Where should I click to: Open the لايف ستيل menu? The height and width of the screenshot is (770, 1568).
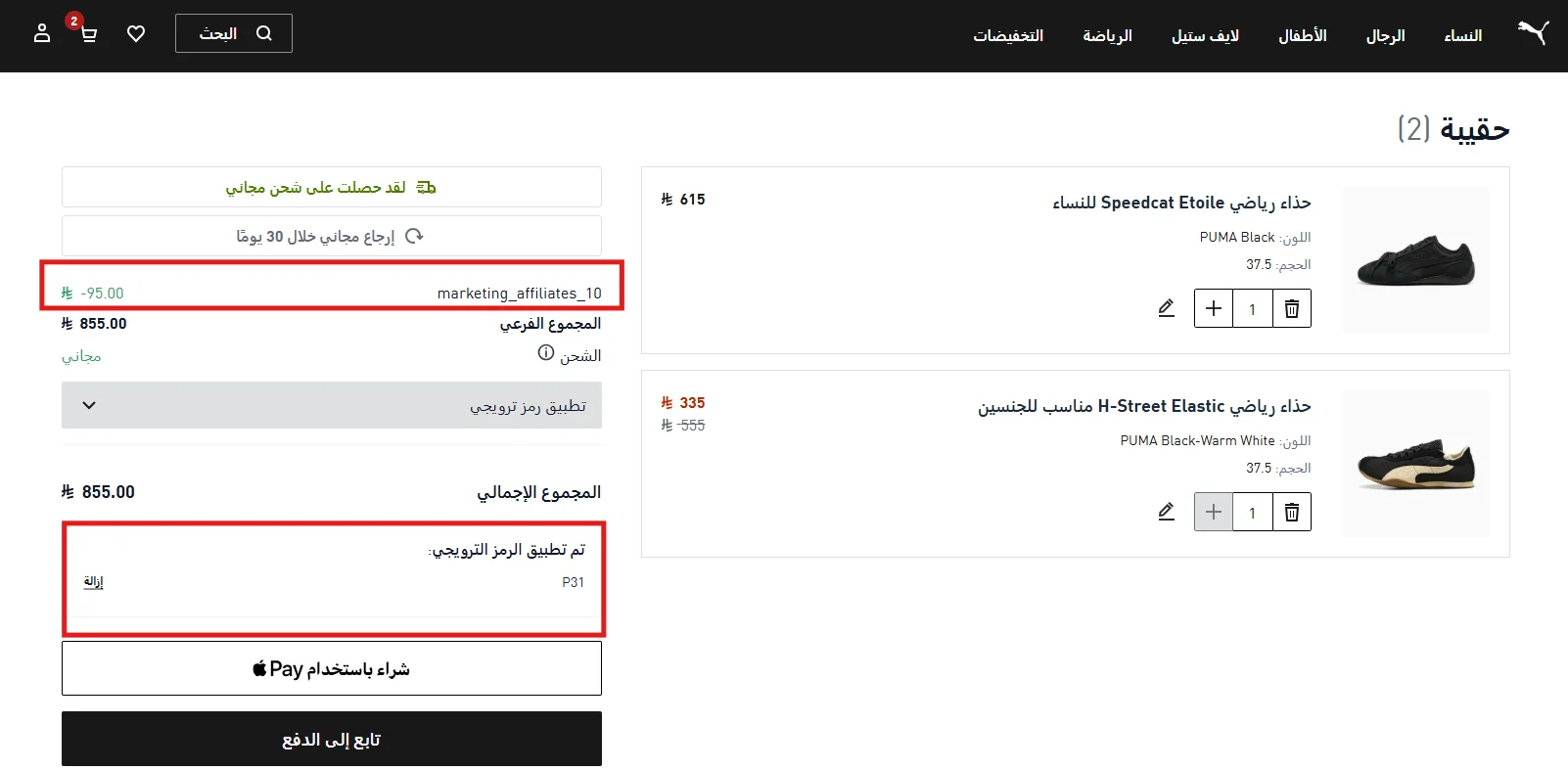tap(1205, 35)
